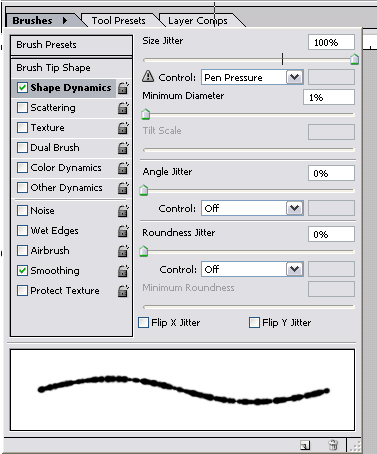Viewport: 377px width, 454px height.
Task: Toggle lock icon for Texture
Action: click(x=123, y=128)
